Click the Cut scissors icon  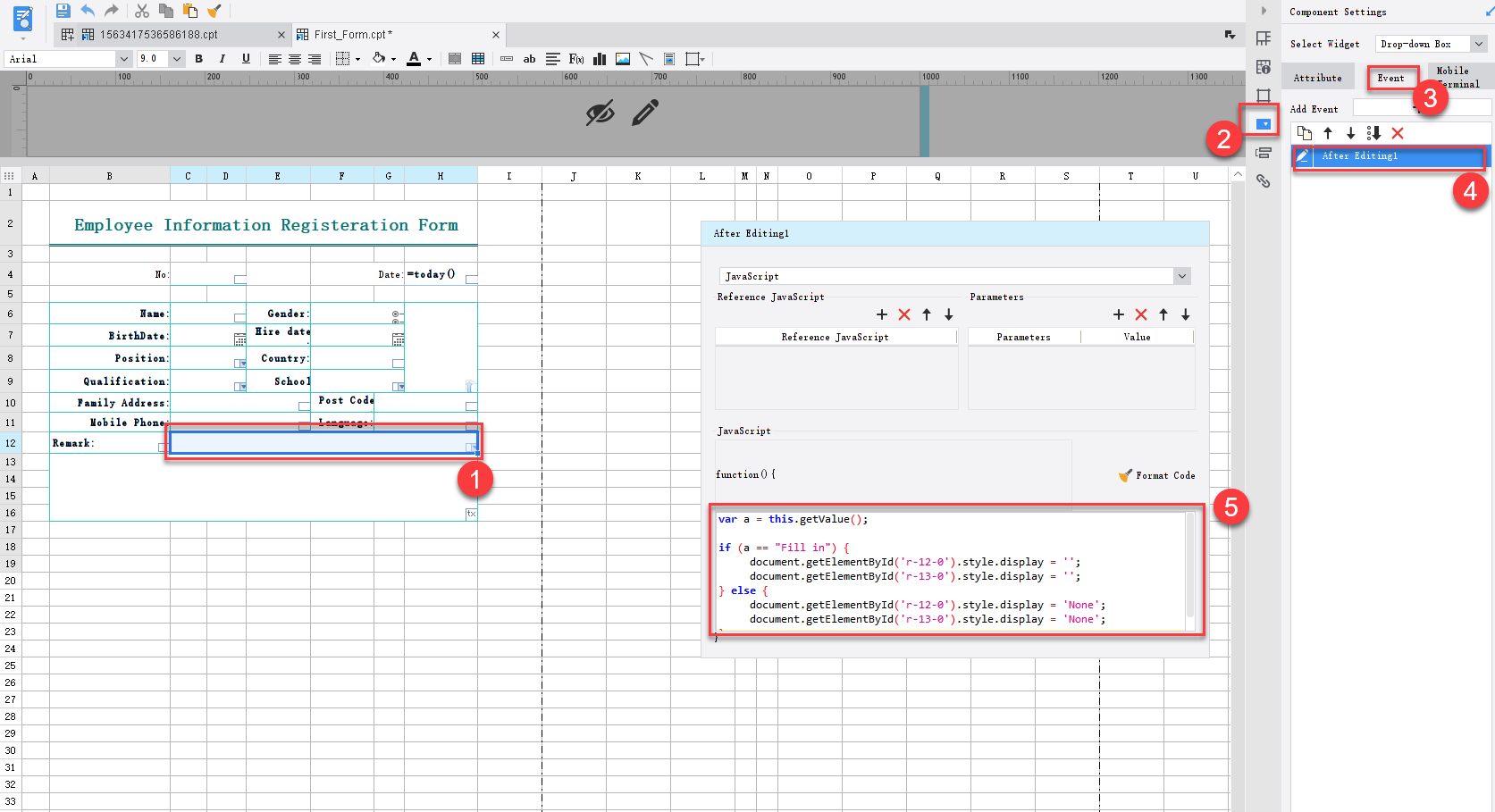tap(142, 11)
